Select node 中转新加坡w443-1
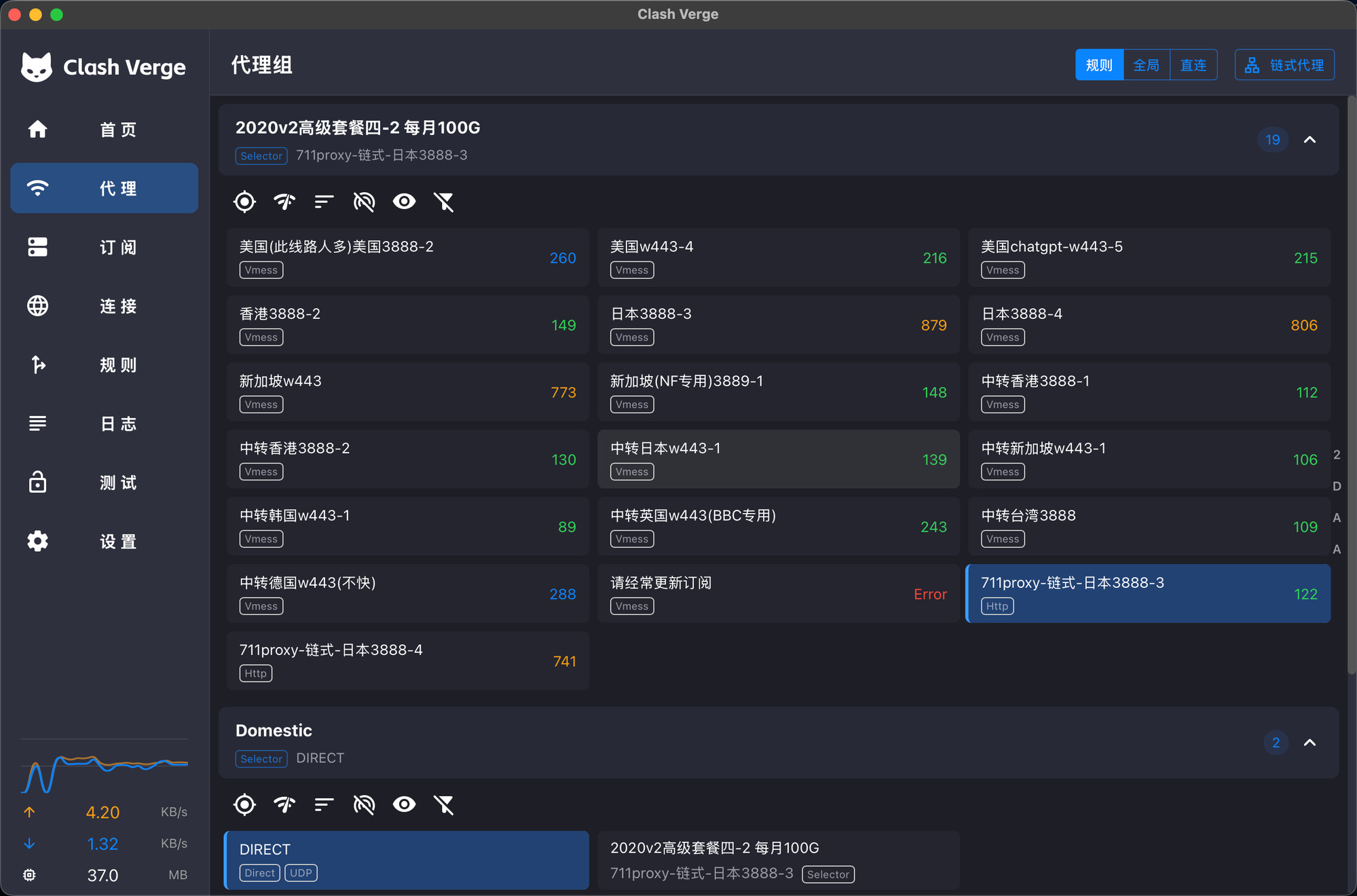The width and height of the screenshot is (1357, 896). coord(1149,459)
